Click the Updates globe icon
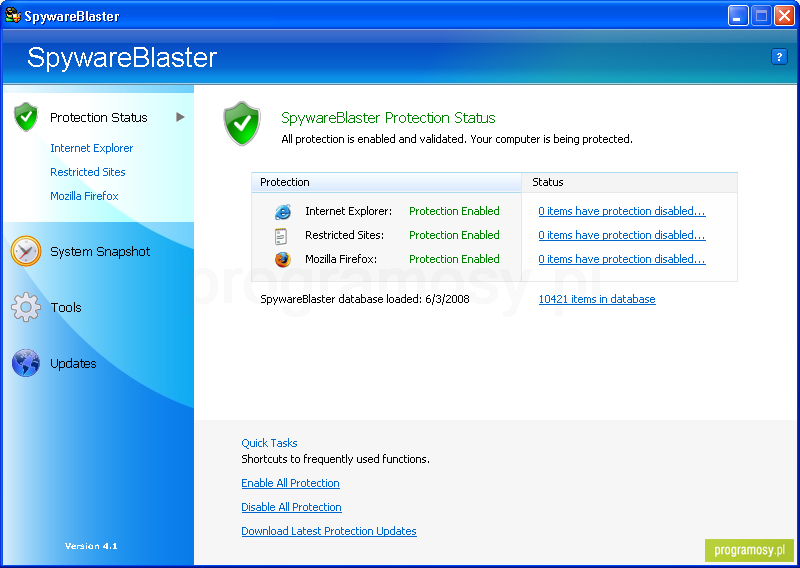 tap(26, 363)
